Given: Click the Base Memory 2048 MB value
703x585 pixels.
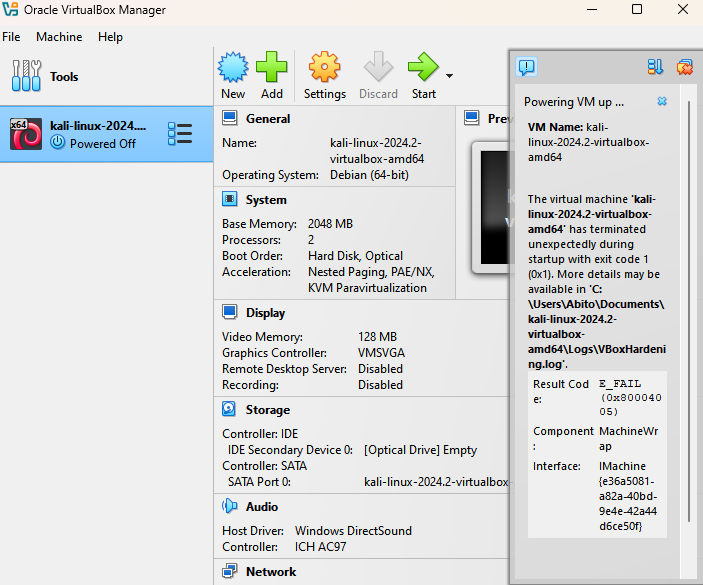Looking at the screenshot, I should tap(330, 224).
